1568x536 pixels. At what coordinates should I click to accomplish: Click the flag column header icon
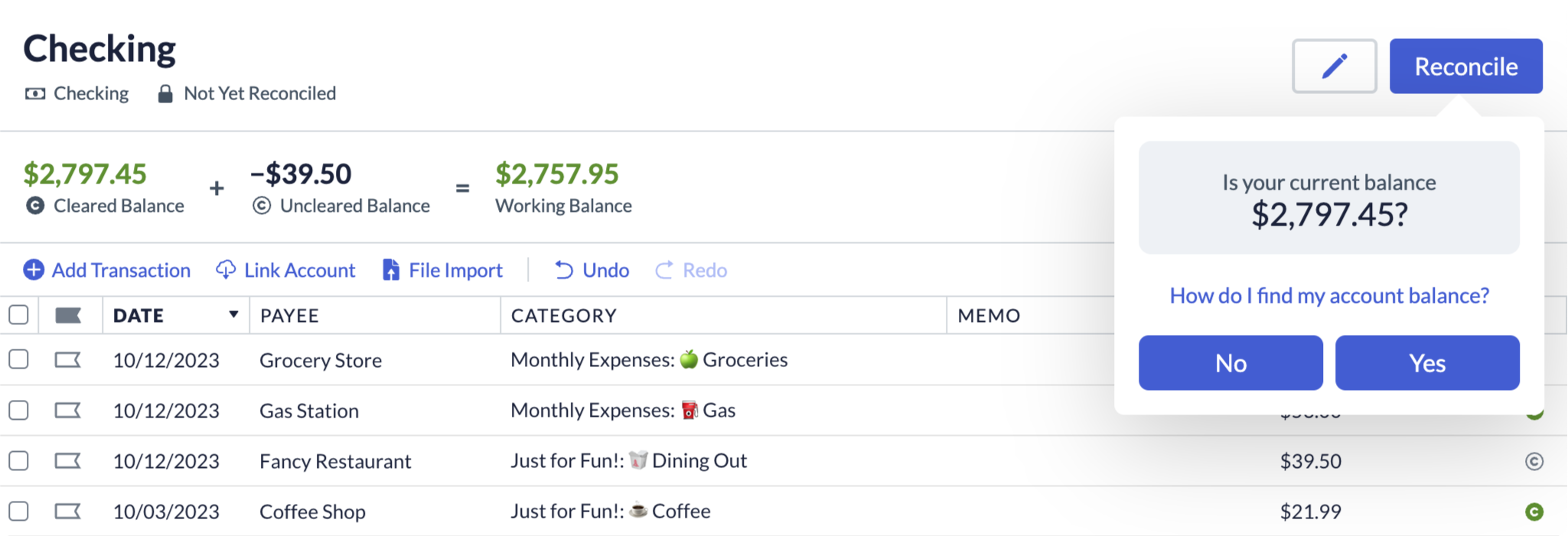point(68,315)
